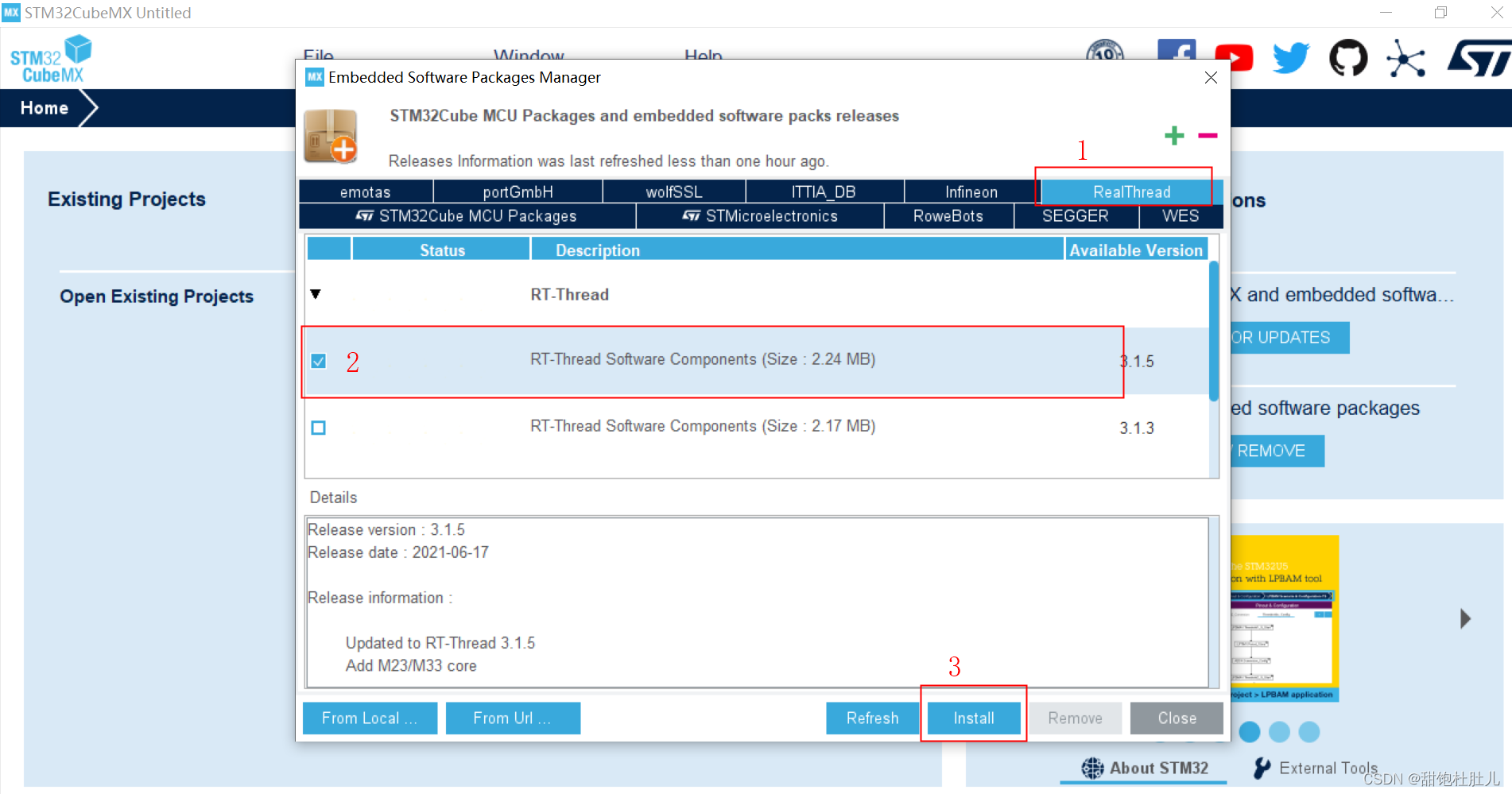Switch to the WES tab
Image resolution: width=1512 pixels, height=794 pixels.
[1181, 216]
